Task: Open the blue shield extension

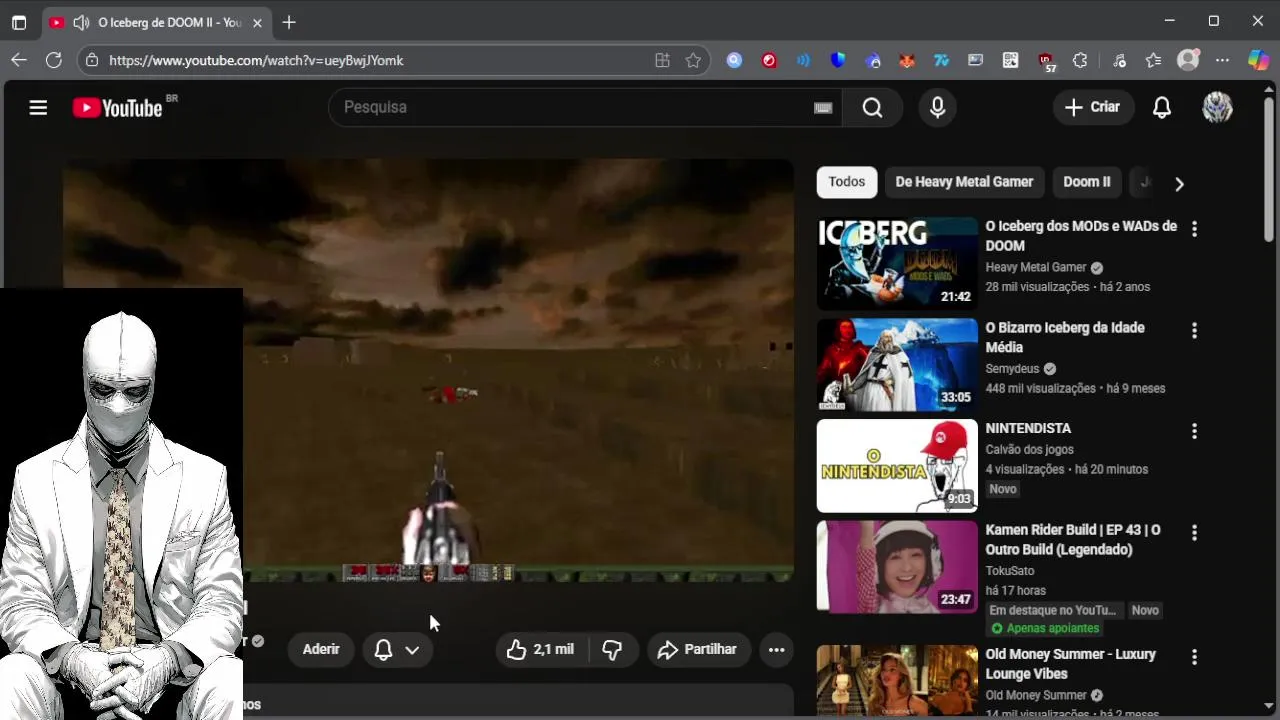Action: point(838,60)
